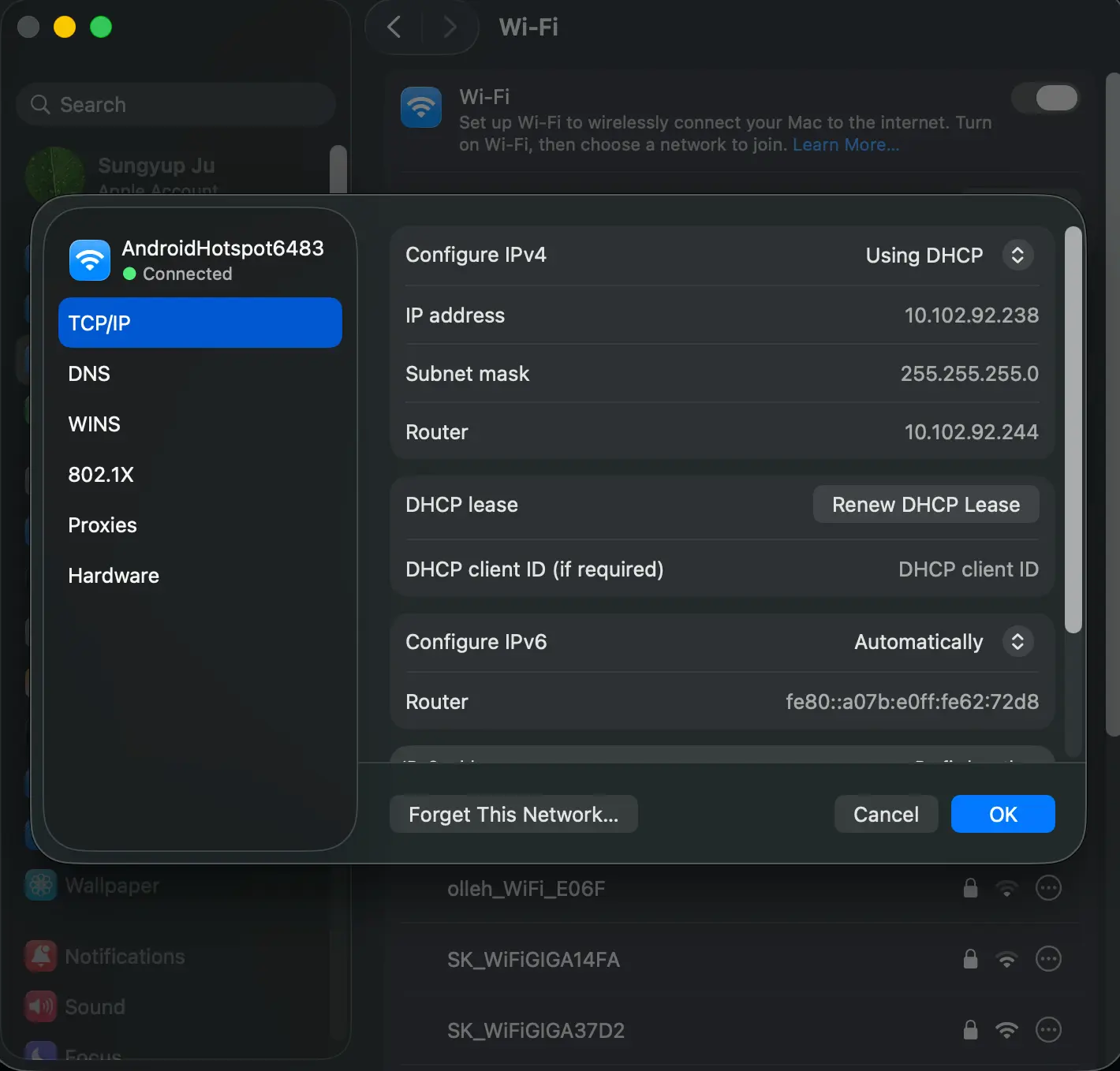1120x1071 pixels.
Task: Click the search magnifier icon in sidebar
Action: (39, 104)
